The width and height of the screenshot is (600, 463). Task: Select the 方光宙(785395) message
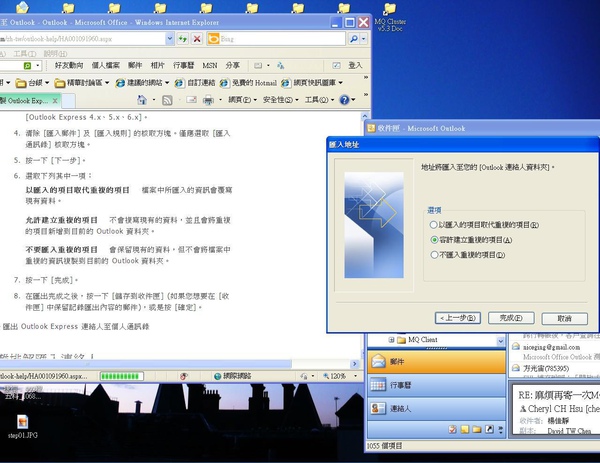coord(554,368)
